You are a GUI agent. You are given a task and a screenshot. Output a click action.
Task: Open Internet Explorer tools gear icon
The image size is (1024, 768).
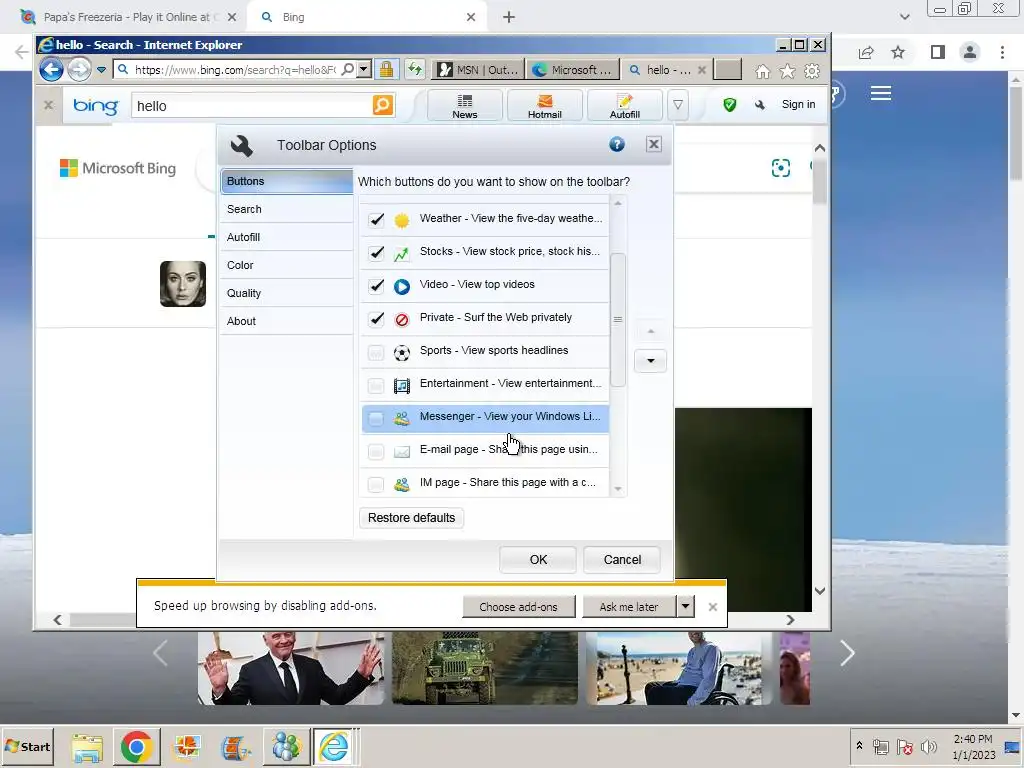812,71
